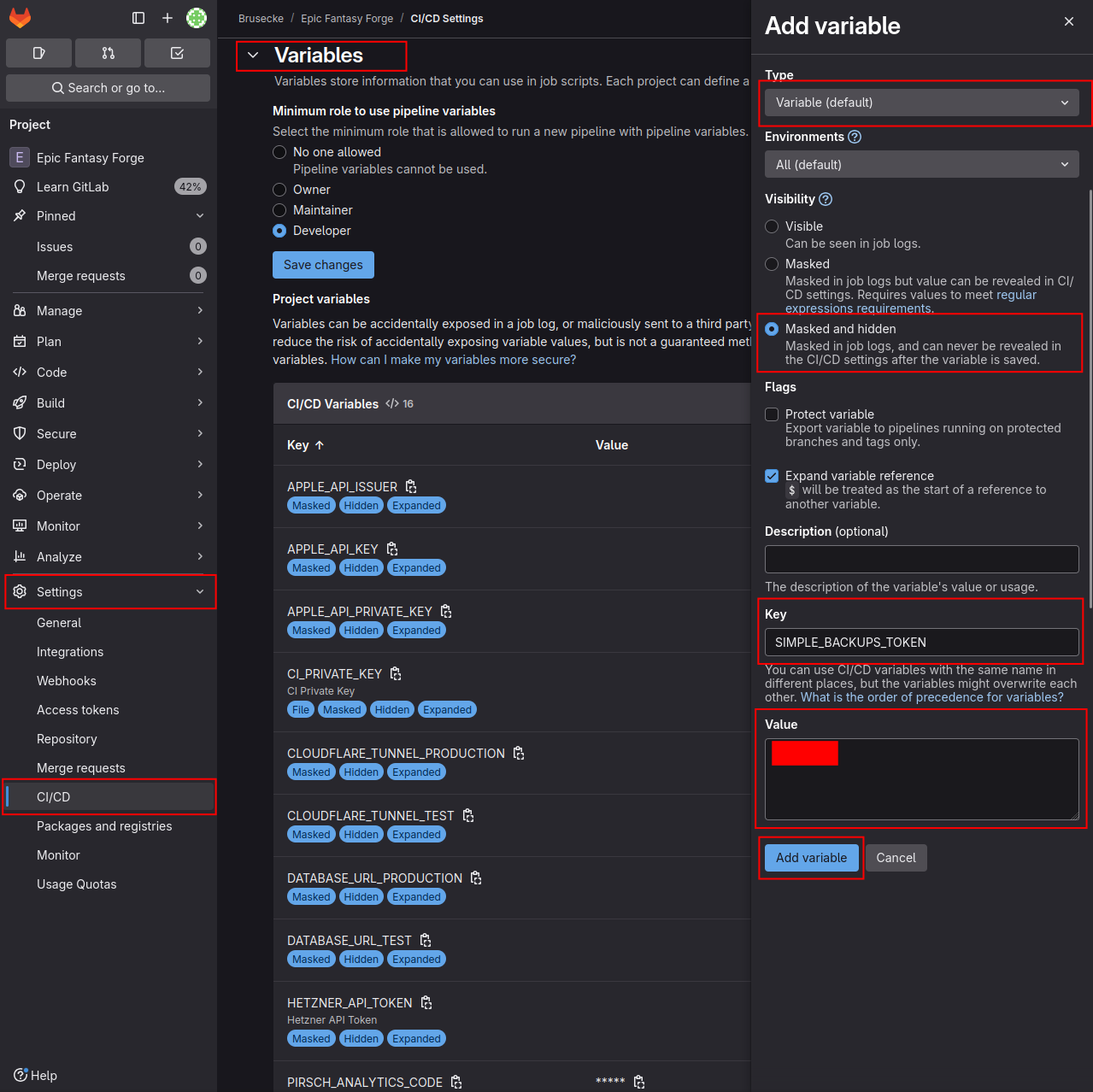Open General settings page
Viewport: 1093px width, 1092px height.
[x=109, y=623]
